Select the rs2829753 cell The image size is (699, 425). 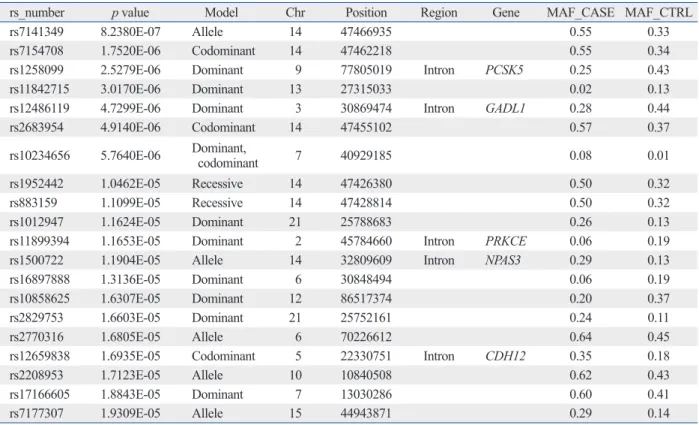click(37, 318)
